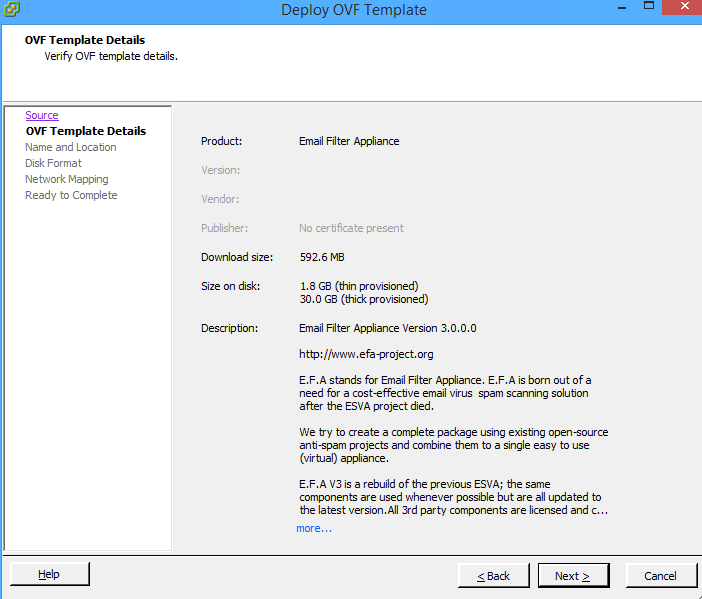This screenshot has height=599, width=702.
Task: Maximize the Deploy OVF Template window
Action: point(649,9)
